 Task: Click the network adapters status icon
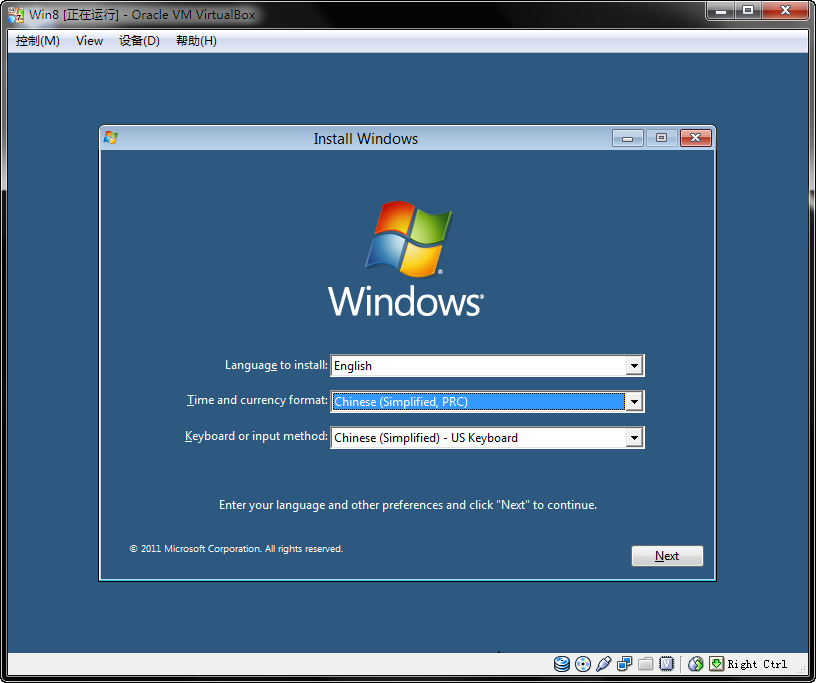pyautogui.click(x=624, y=664)
